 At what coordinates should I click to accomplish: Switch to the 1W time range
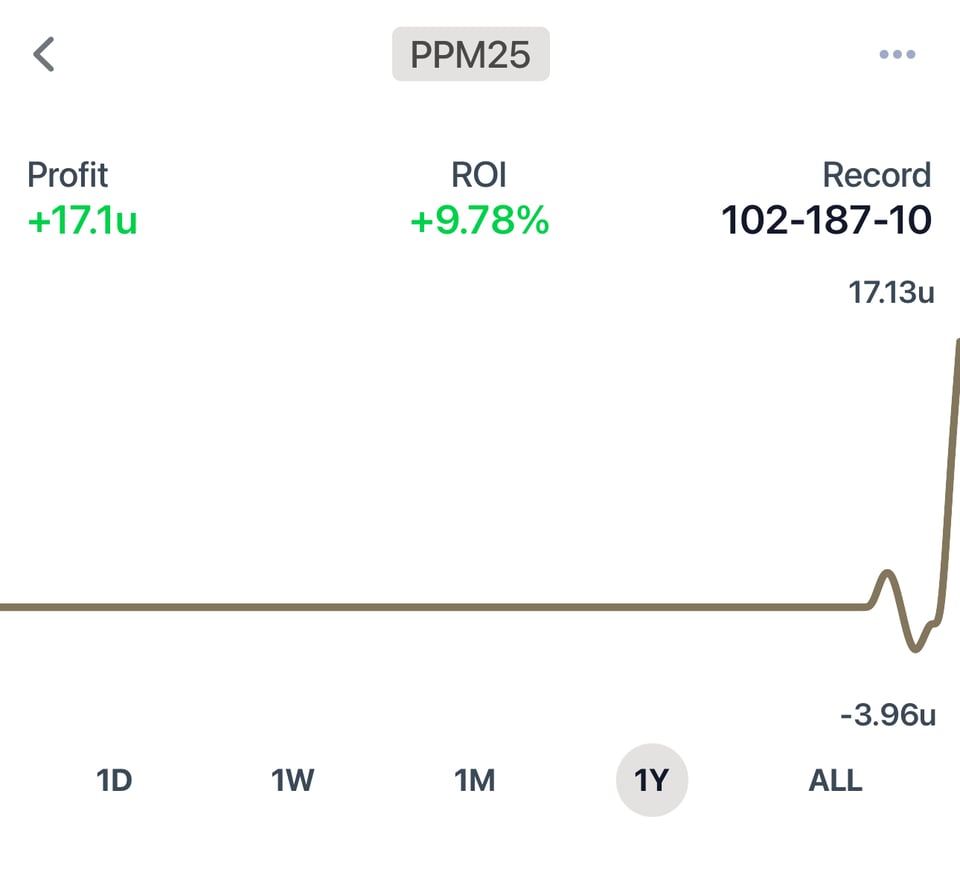point(293,780)
